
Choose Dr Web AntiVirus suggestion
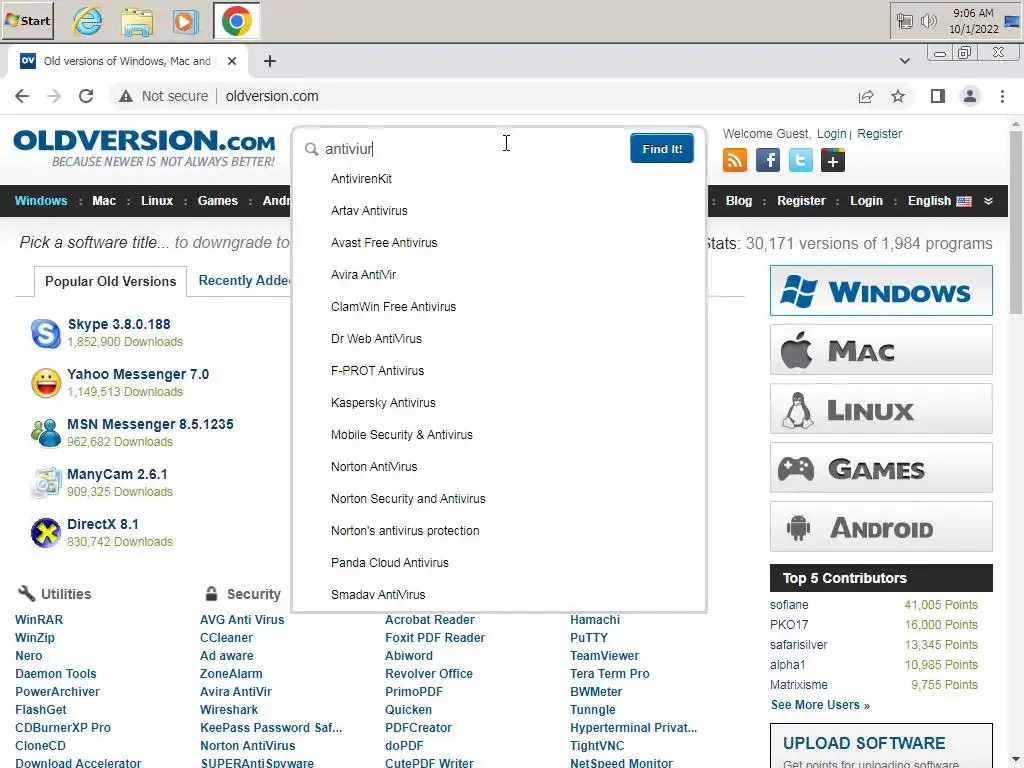tap(500, 339)
